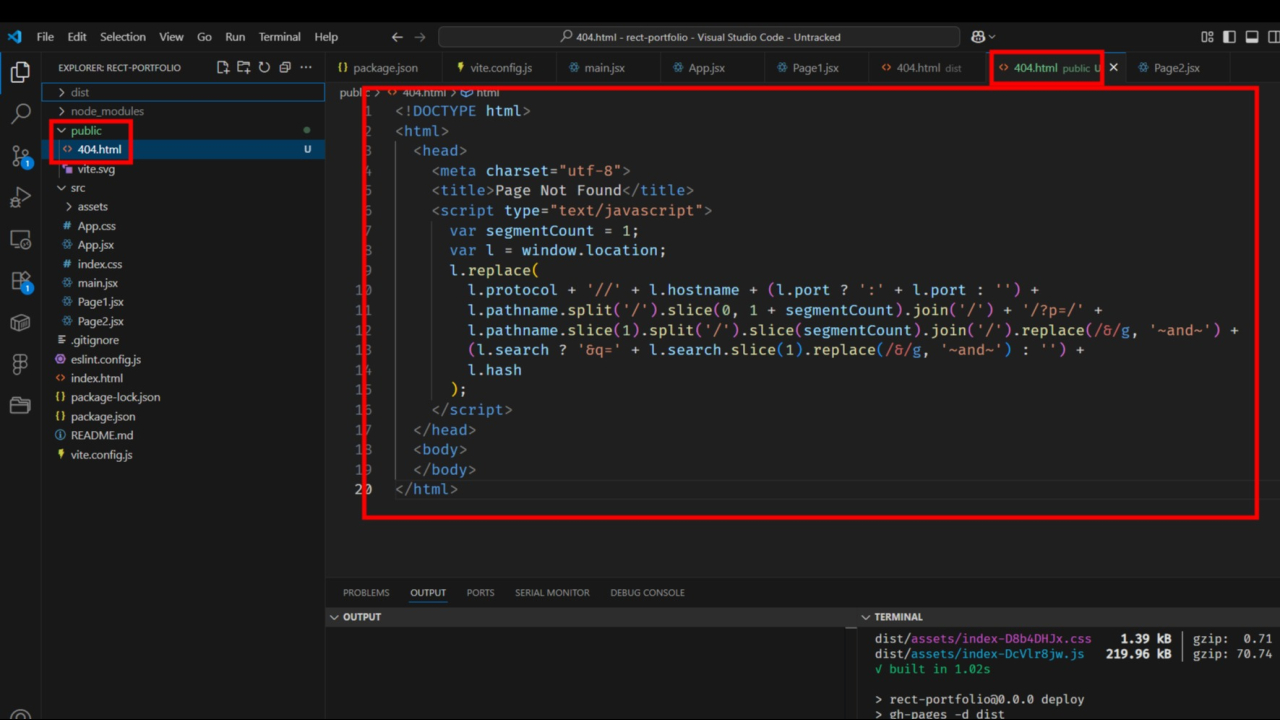Click the cube-shaped activity bar icon below Extensions
The image size is (1280, 720).
(20, 322)
